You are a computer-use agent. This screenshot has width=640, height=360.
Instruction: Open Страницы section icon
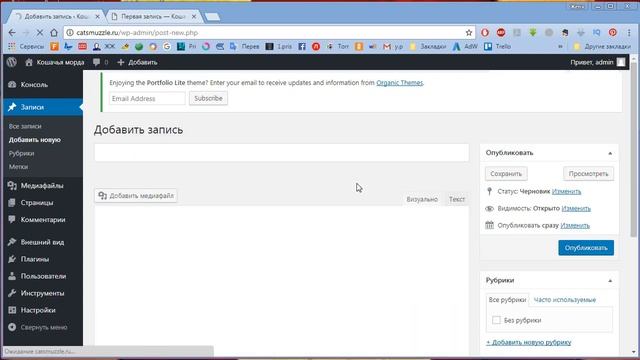coord(12,203)
